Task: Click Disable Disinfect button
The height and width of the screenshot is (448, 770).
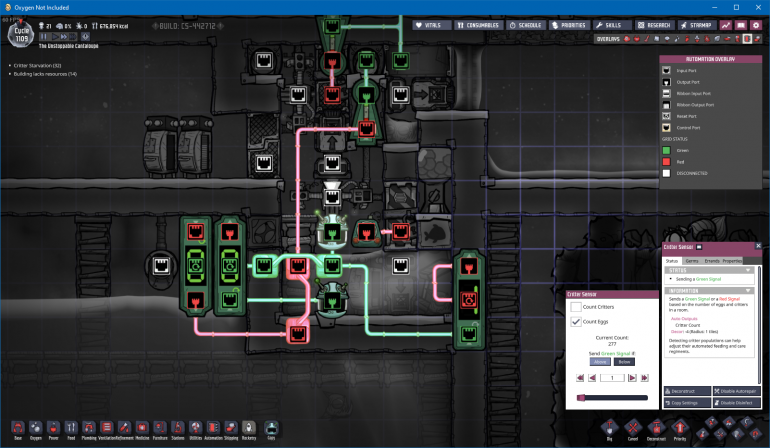Action: coord(737,403)
